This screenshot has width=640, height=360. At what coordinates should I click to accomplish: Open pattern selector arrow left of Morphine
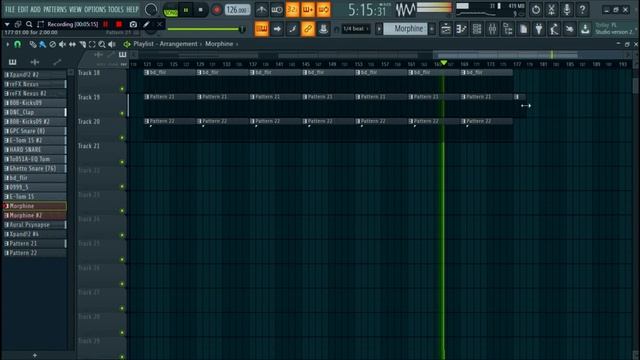click(379, 29)
